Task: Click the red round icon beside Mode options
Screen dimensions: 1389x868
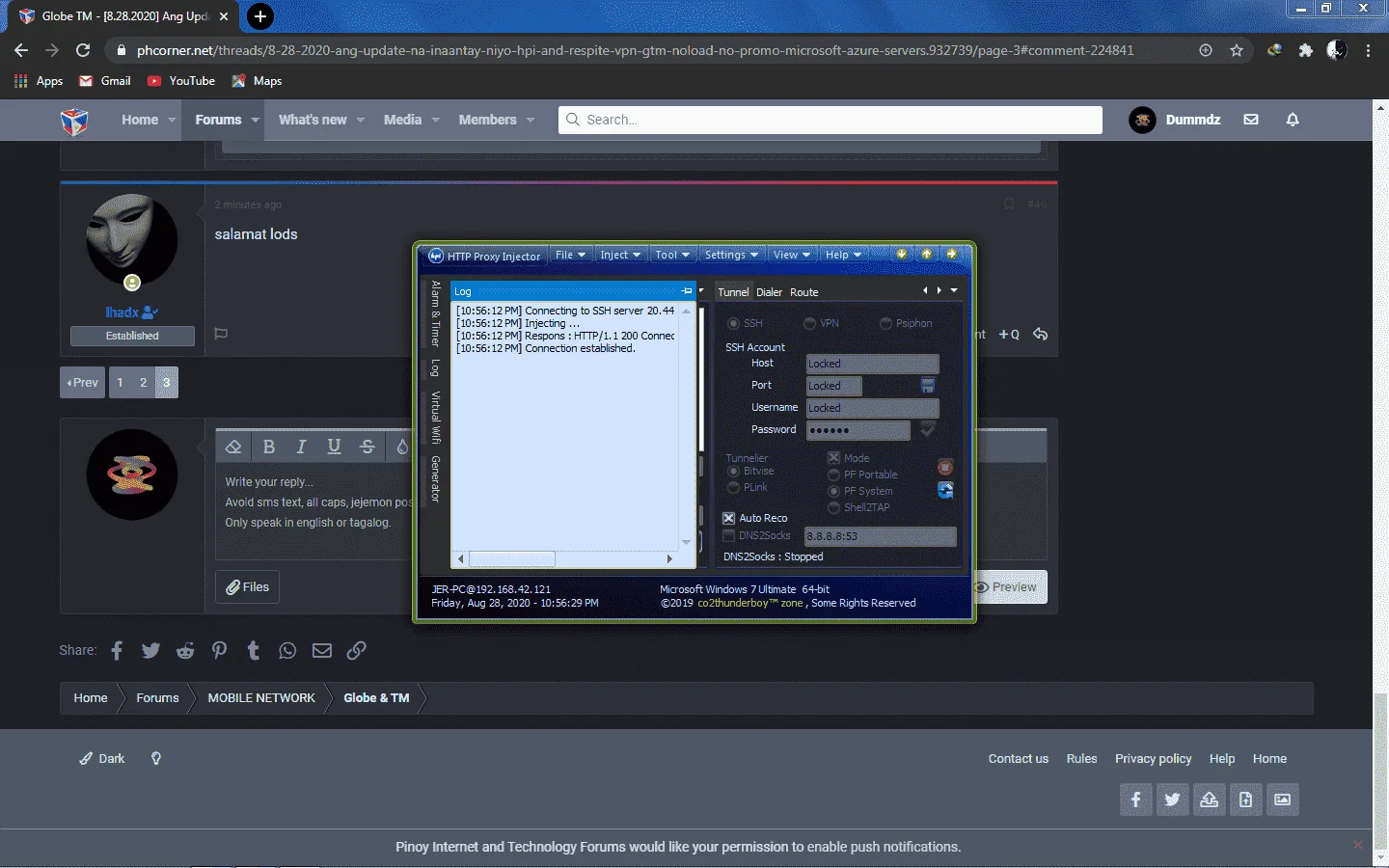Action: [945, 468]
